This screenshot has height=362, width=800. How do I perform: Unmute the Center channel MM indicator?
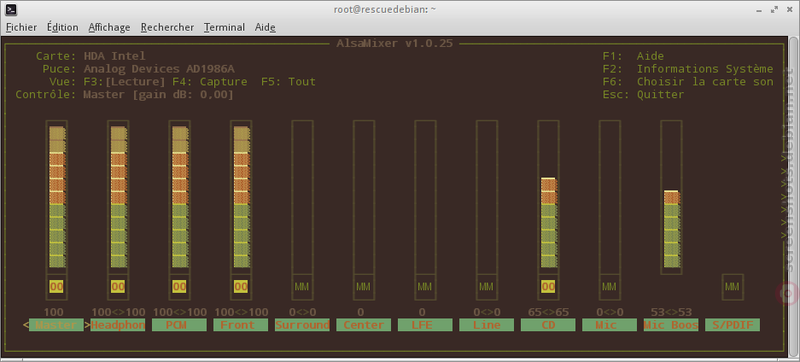363,287
